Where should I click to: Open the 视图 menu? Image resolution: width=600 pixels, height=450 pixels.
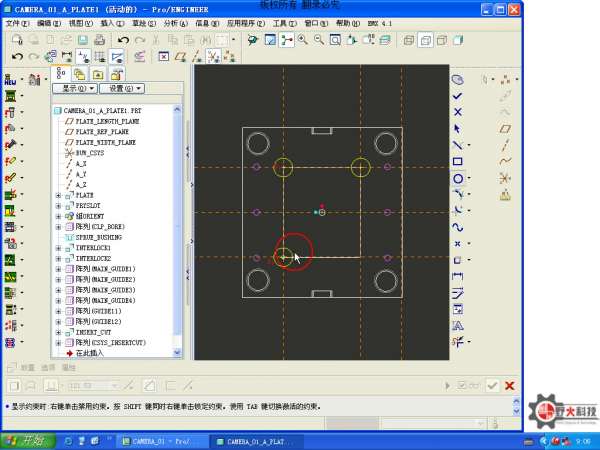[x=81, y=23]
